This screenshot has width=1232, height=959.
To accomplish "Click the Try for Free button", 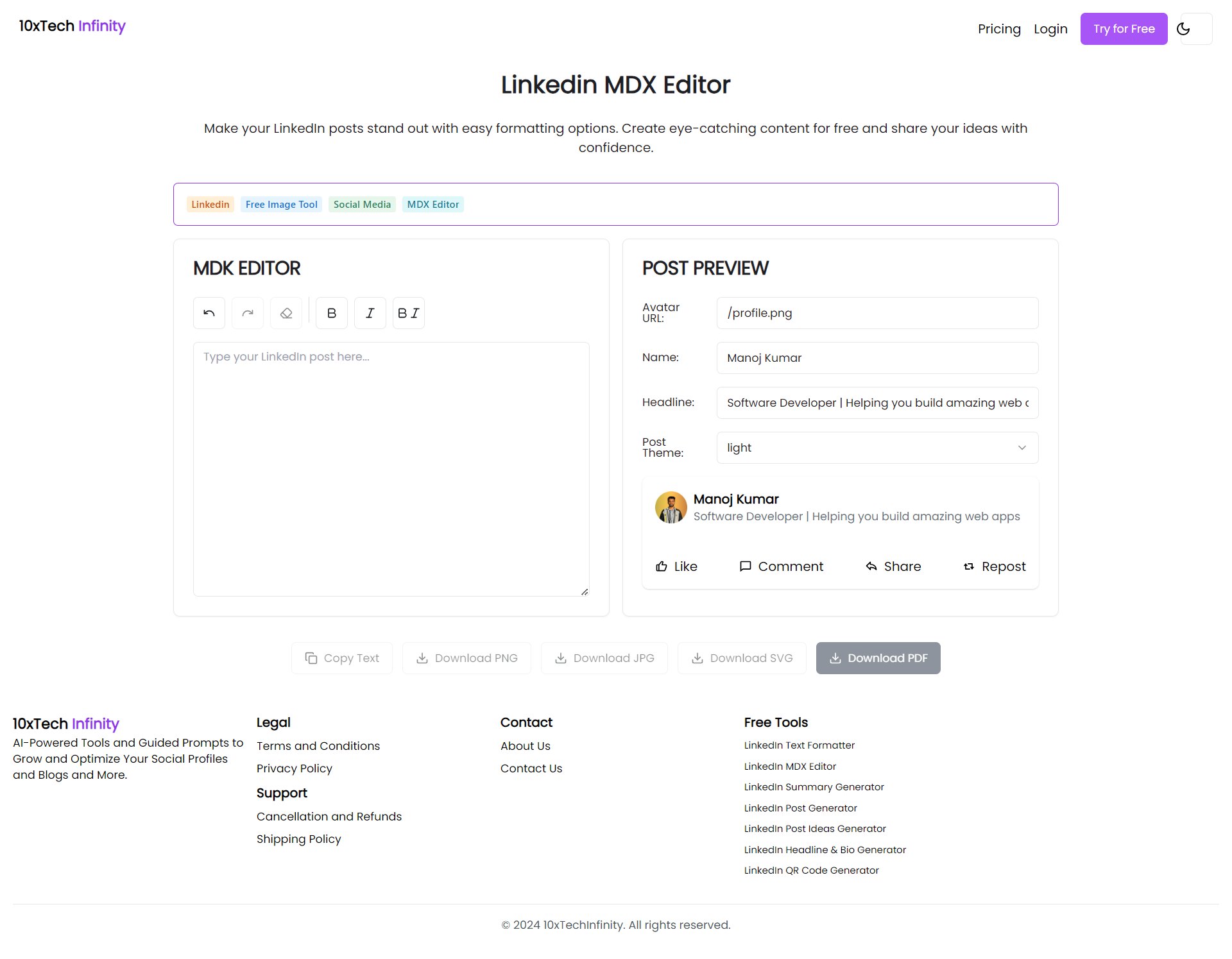I will 1124,29.
